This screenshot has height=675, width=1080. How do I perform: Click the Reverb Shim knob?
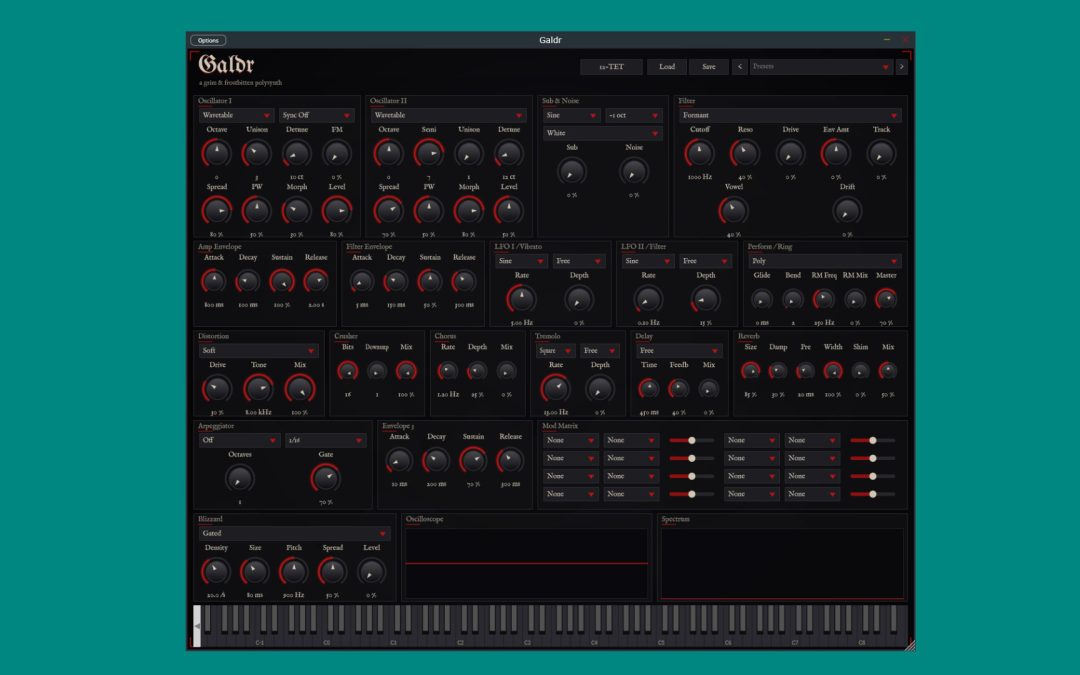point(860,371)
